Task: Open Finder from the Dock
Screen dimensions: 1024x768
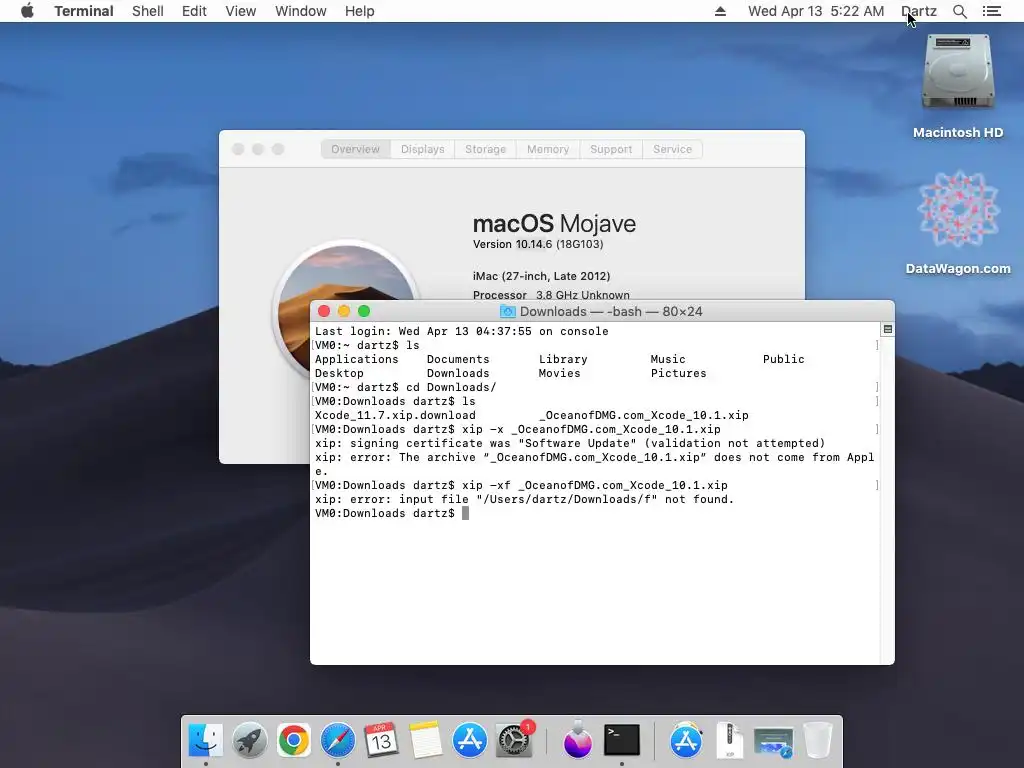Action: tap(206, 740)
